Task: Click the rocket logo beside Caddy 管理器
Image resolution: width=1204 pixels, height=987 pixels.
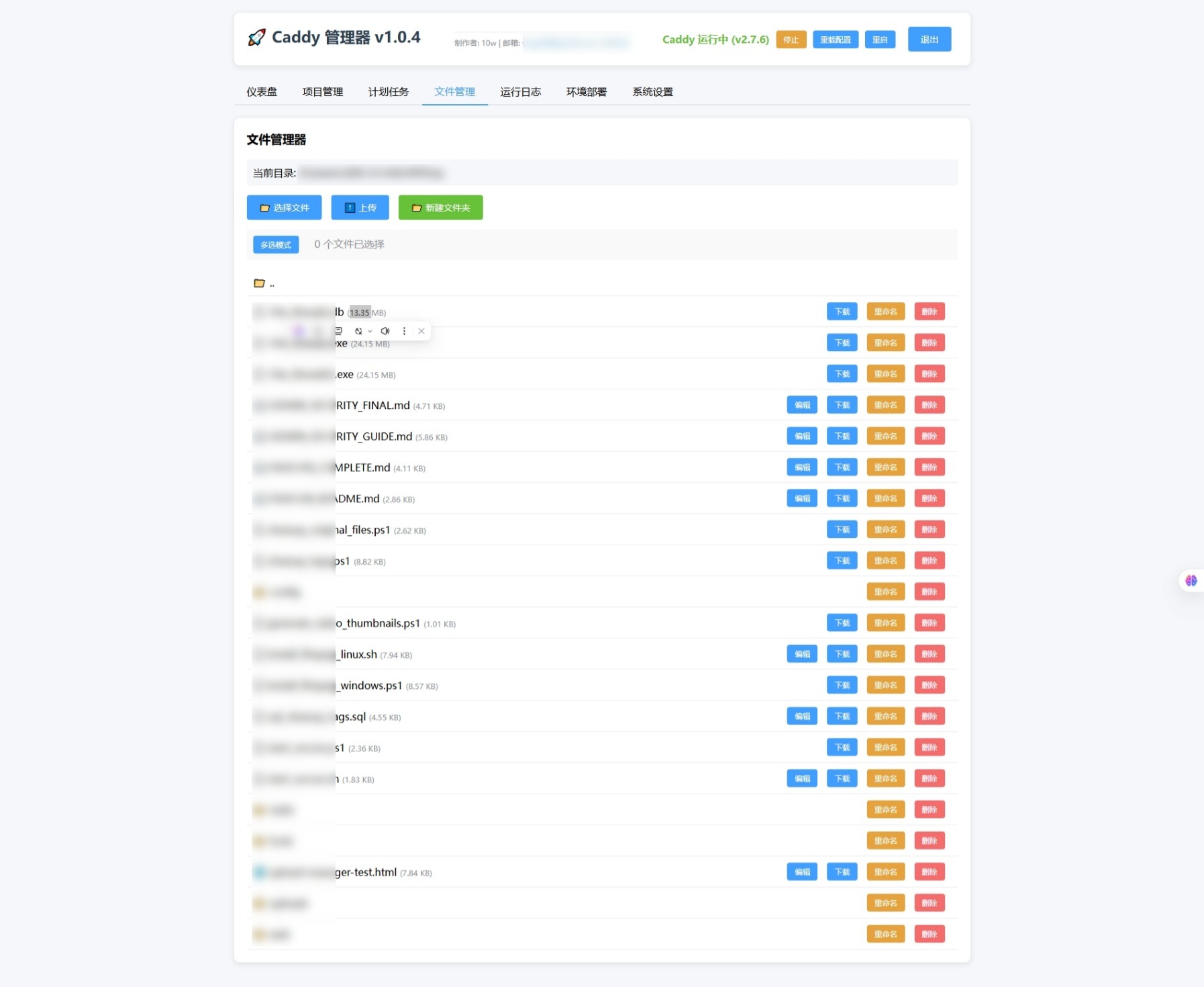Action: (x=256, y=38)
